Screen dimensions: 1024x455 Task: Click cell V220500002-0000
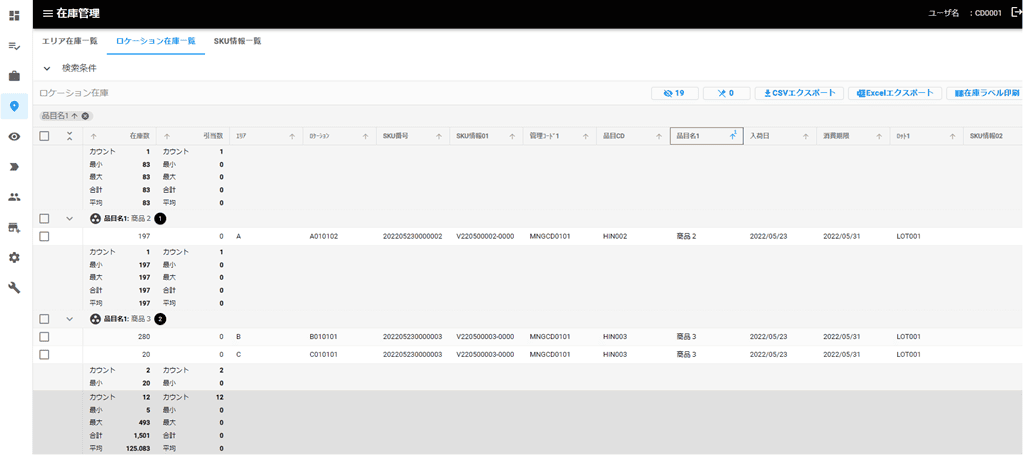485,236
